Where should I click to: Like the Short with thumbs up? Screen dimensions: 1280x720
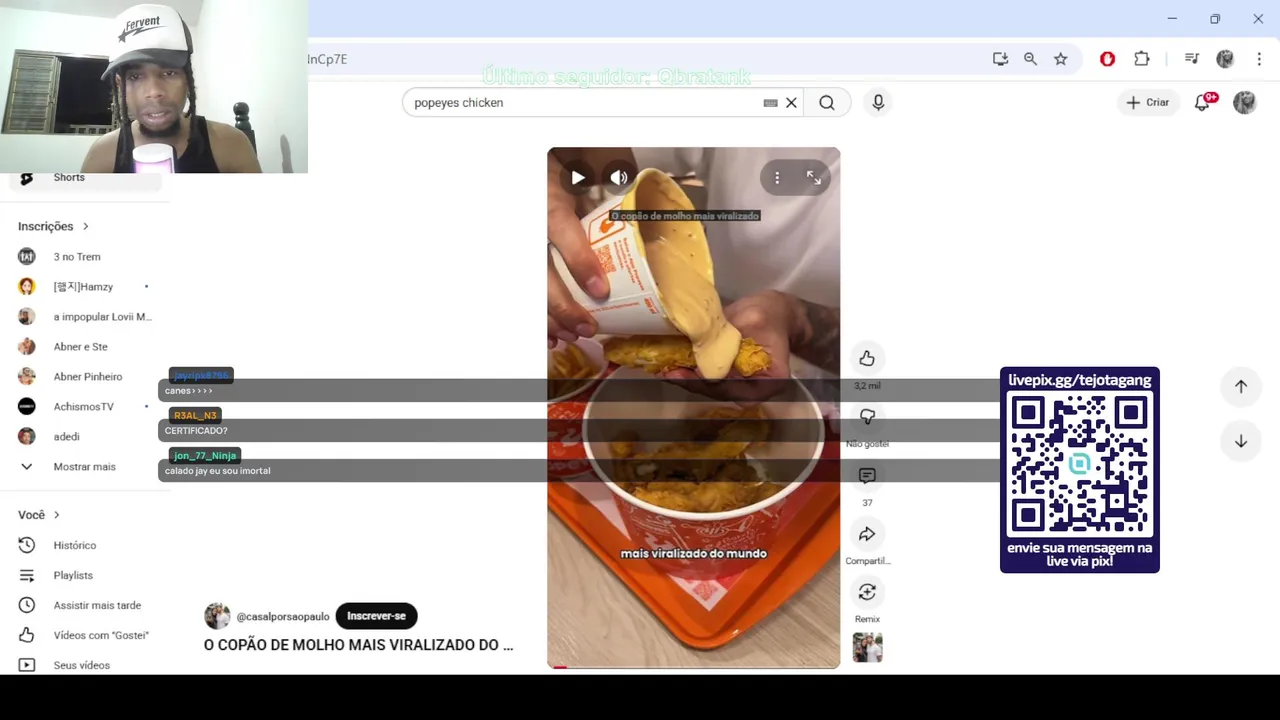click(867, 358)
